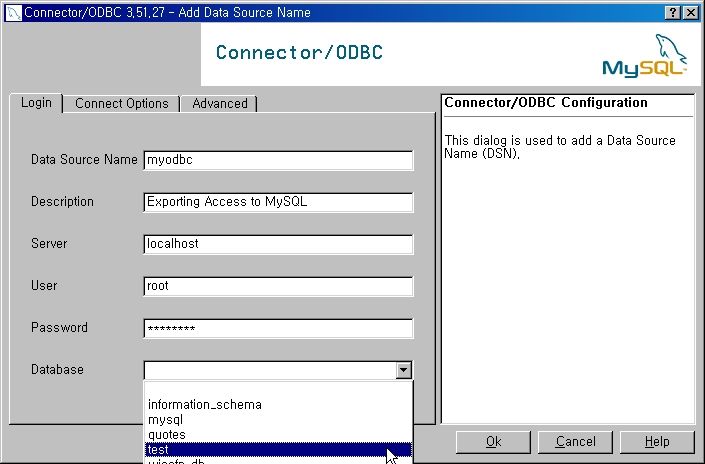Choose quotes from the database list
The width and height of the screenshot is (705, 464).
pyautogui.click(x=278, y=434)
